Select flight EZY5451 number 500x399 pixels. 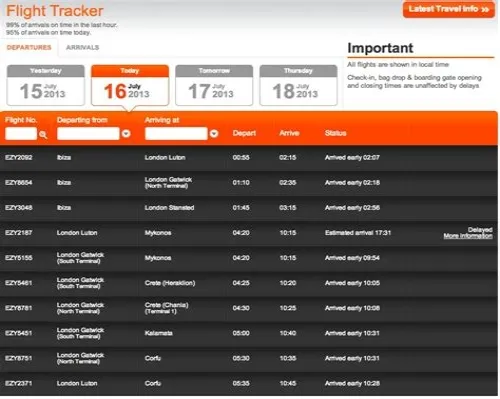coord(19,333)
